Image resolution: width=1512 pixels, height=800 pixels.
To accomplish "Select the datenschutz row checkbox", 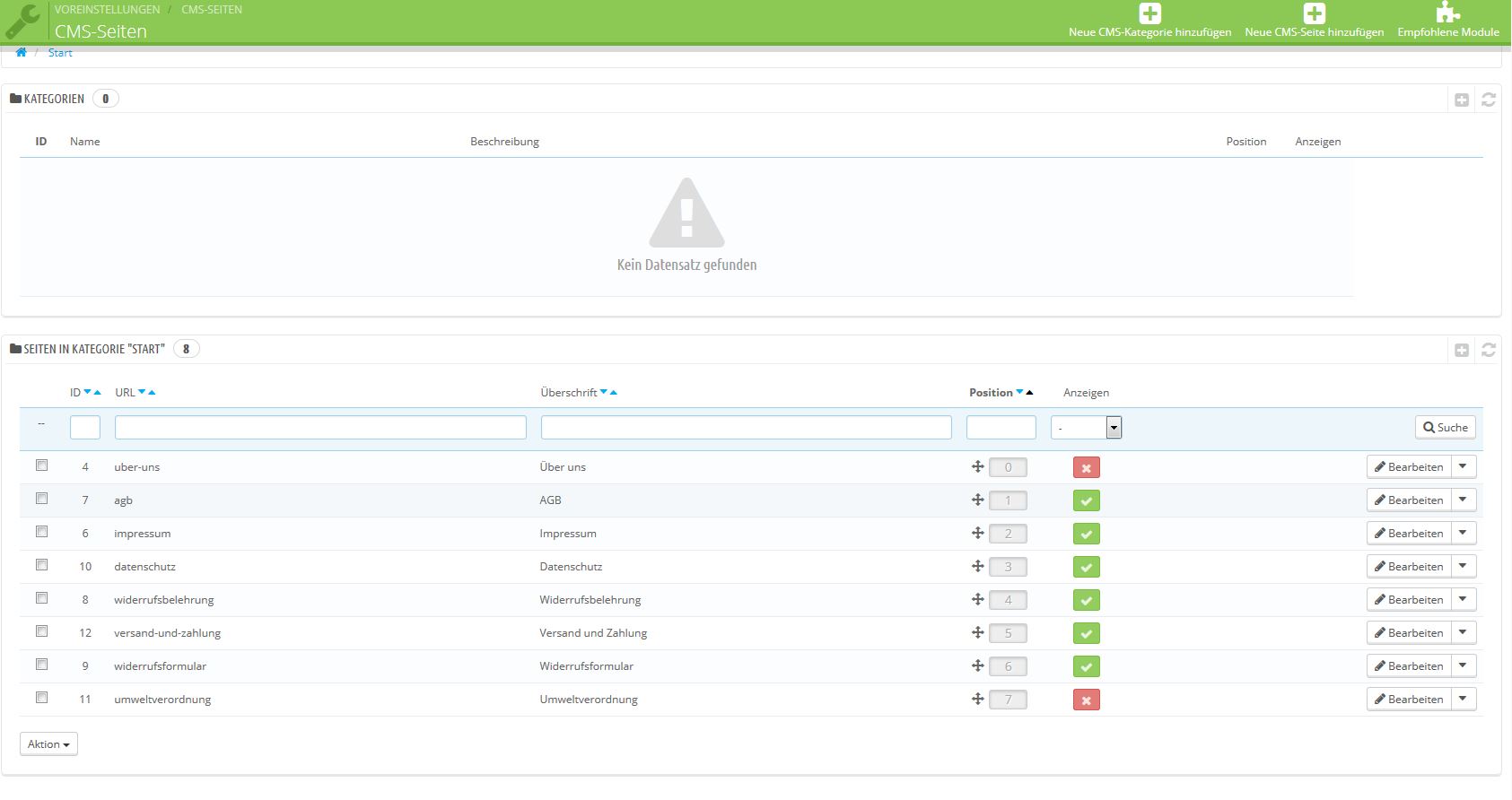I will tap(41, 565).
